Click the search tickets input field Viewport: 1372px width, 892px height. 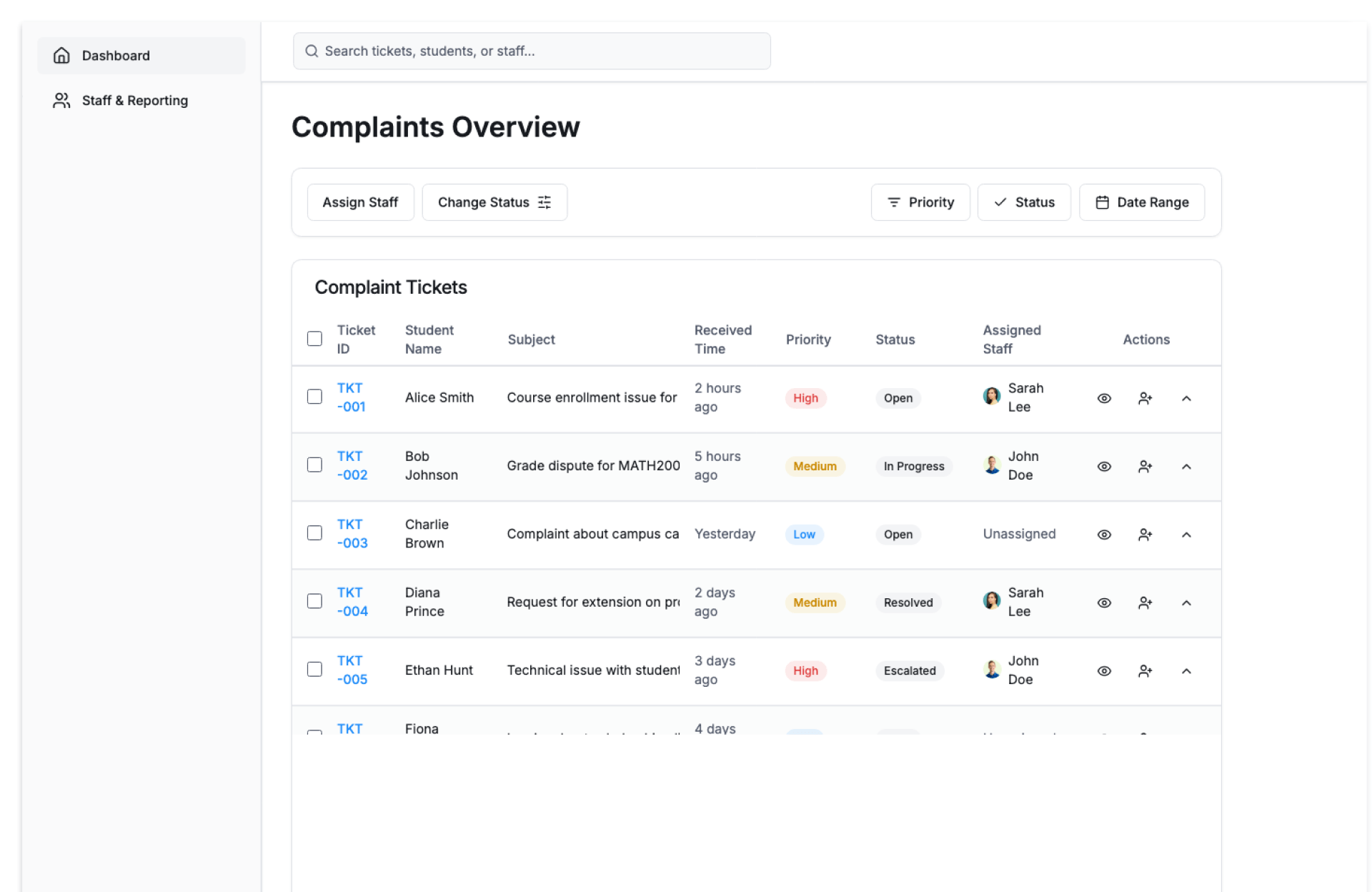pyautogui.click(x=532, y=51)
